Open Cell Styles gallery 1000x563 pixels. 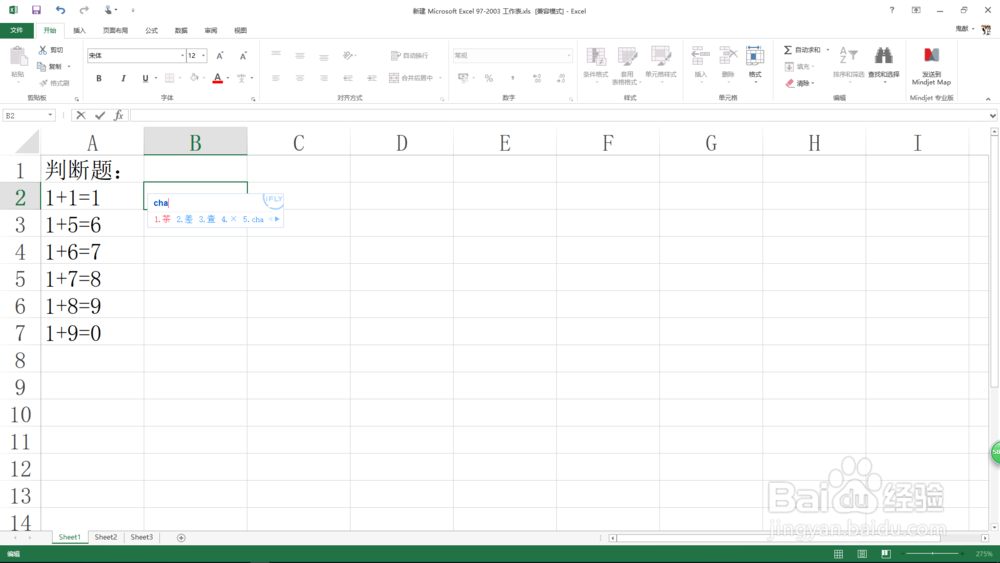661,63
